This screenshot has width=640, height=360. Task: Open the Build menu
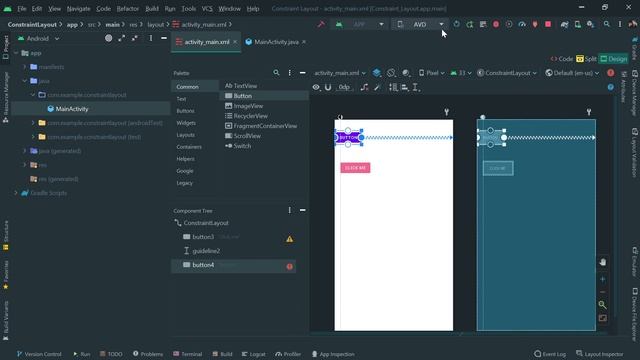[152, 9]
